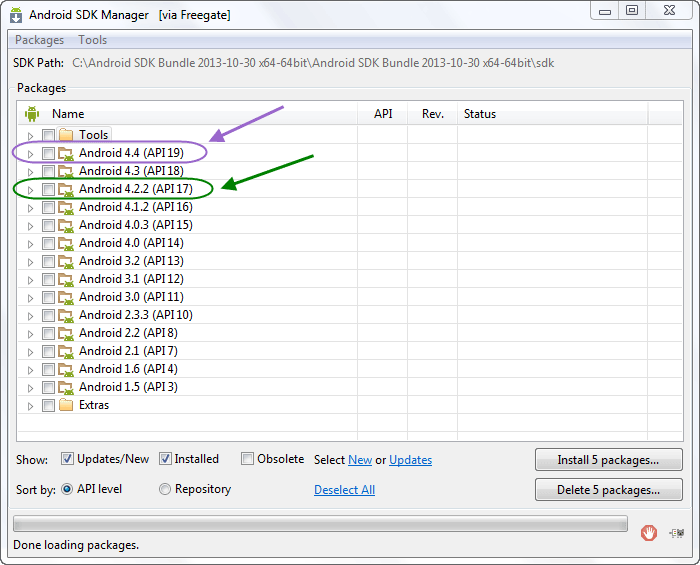The image size is (700, 565).
Task: Check the Android 4.2.2 (API 17) checkbox
Action: (48, 190)
